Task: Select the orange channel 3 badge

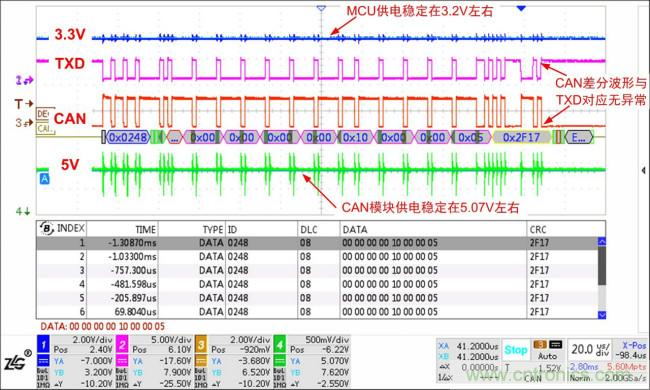Action: tap(201, 344)
